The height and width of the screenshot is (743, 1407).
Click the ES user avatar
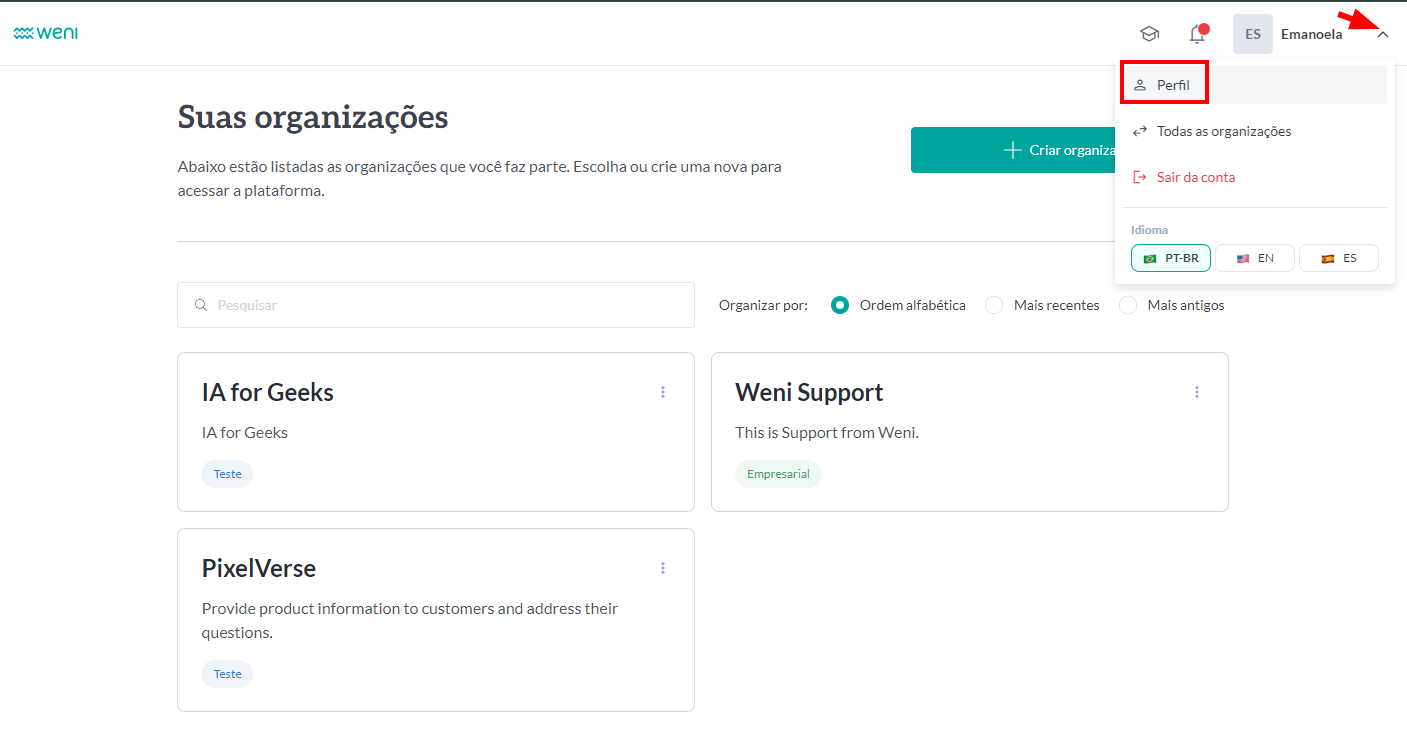(1252, 34)
